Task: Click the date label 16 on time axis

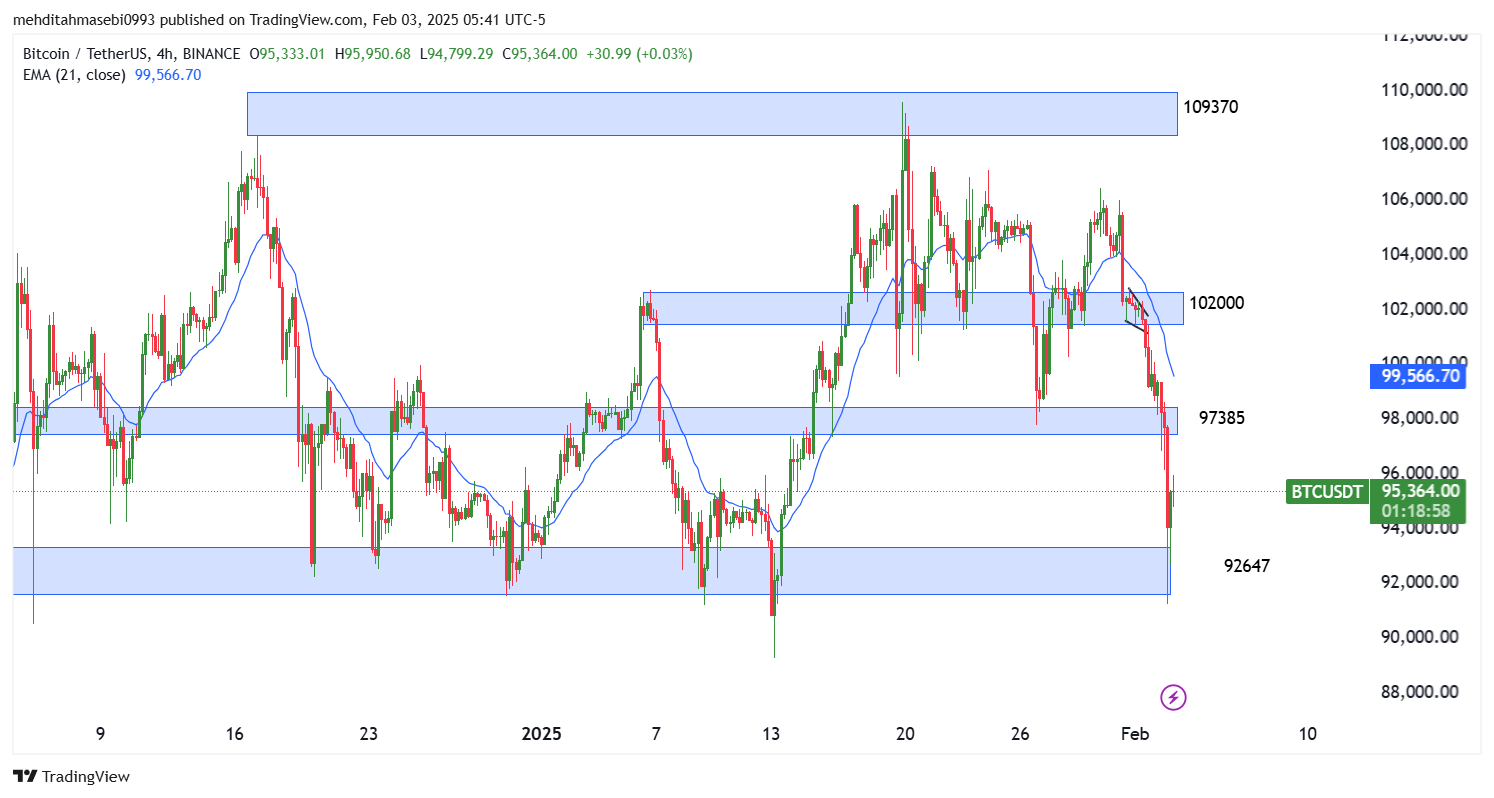Action: coord(235,734)
